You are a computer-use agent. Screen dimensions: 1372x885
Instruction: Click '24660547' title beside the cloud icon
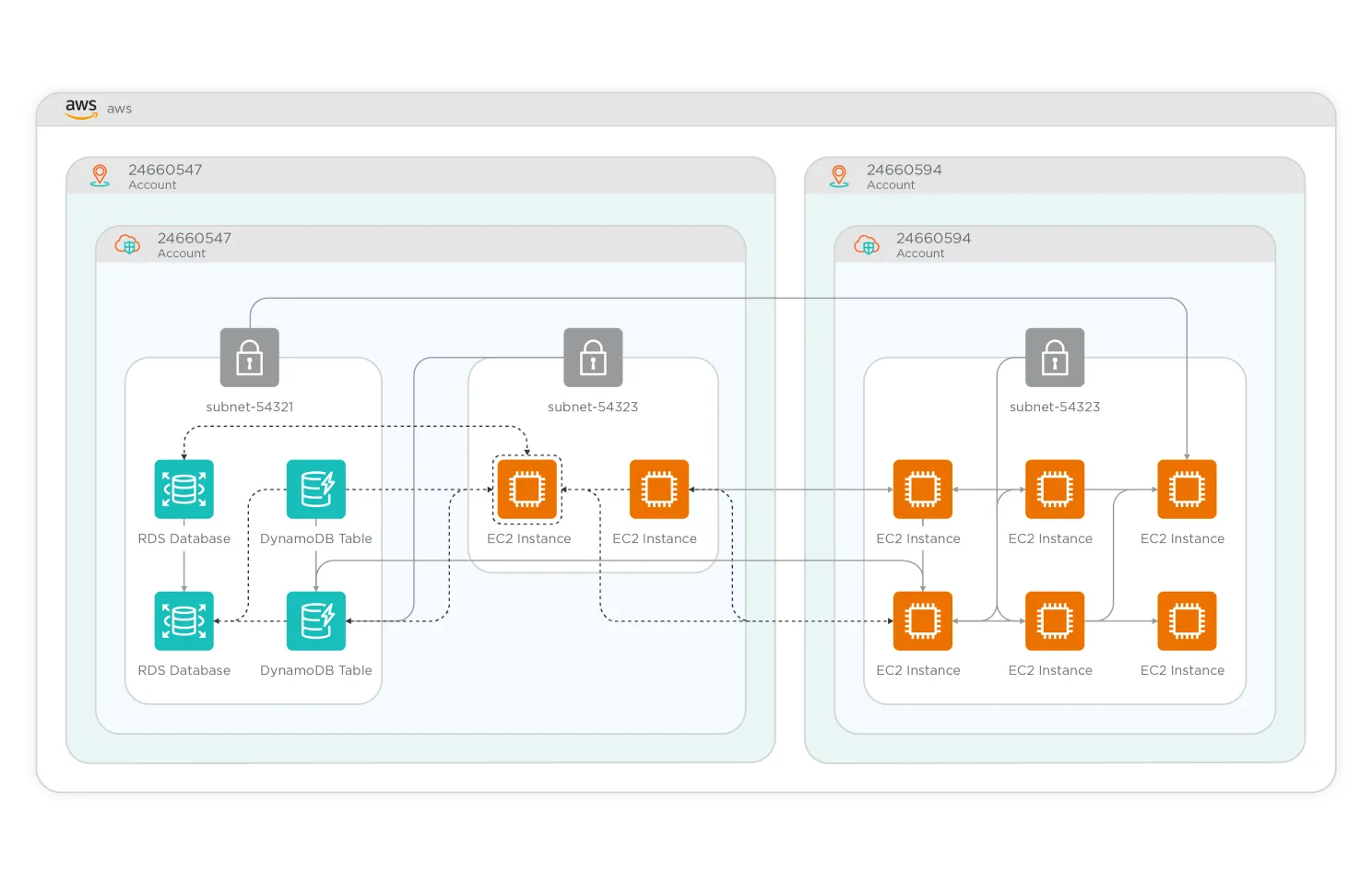(195, 238)
